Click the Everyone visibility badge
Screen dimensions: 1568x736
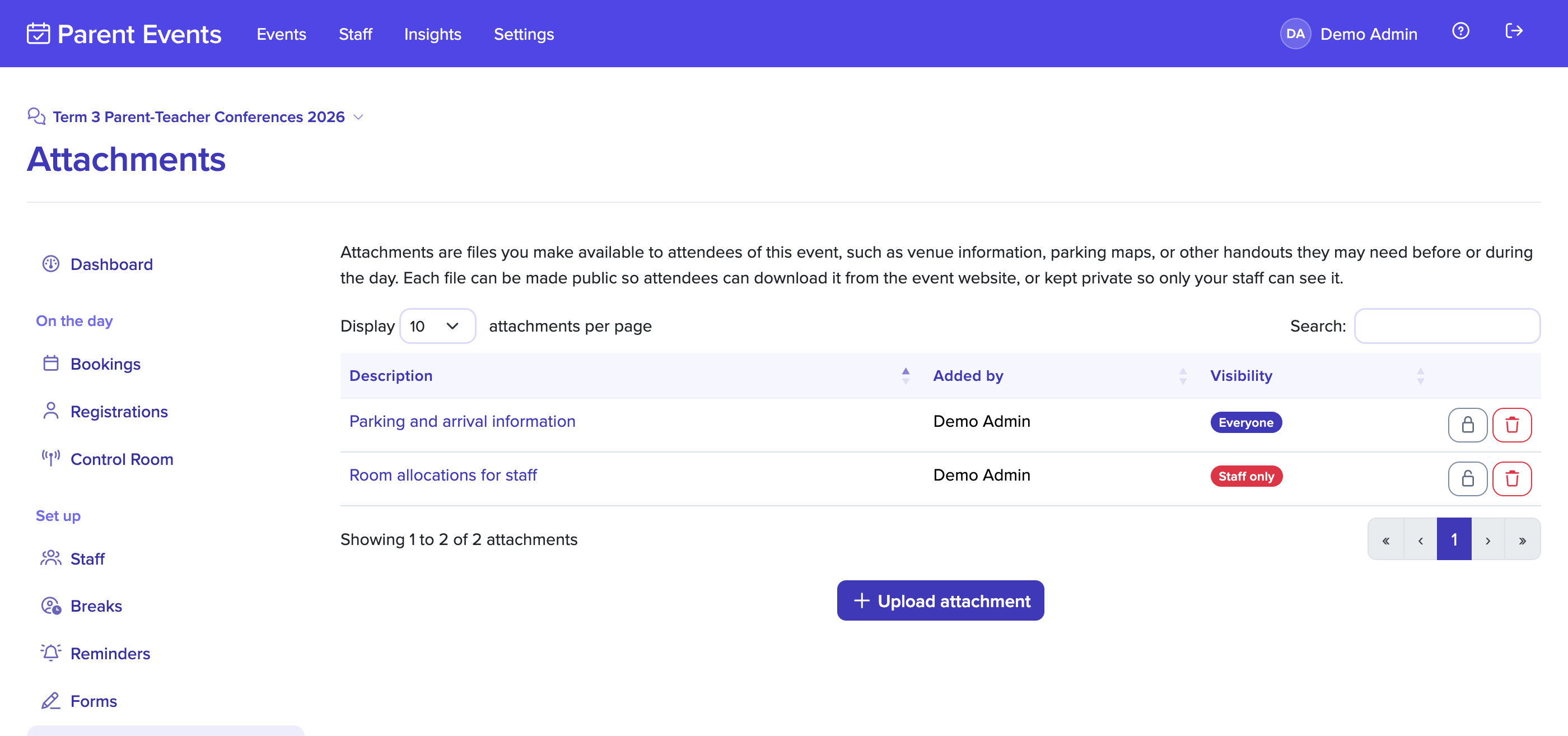click(x=1245, y=422)
